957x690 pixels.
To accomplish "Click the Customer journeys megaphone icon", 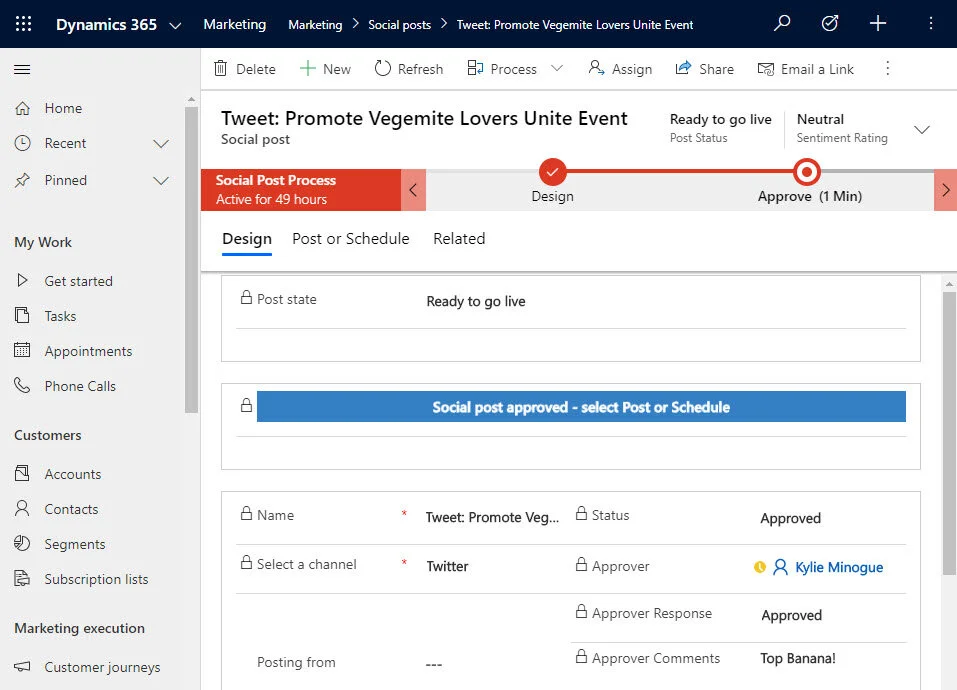I will tap(23, 666).
